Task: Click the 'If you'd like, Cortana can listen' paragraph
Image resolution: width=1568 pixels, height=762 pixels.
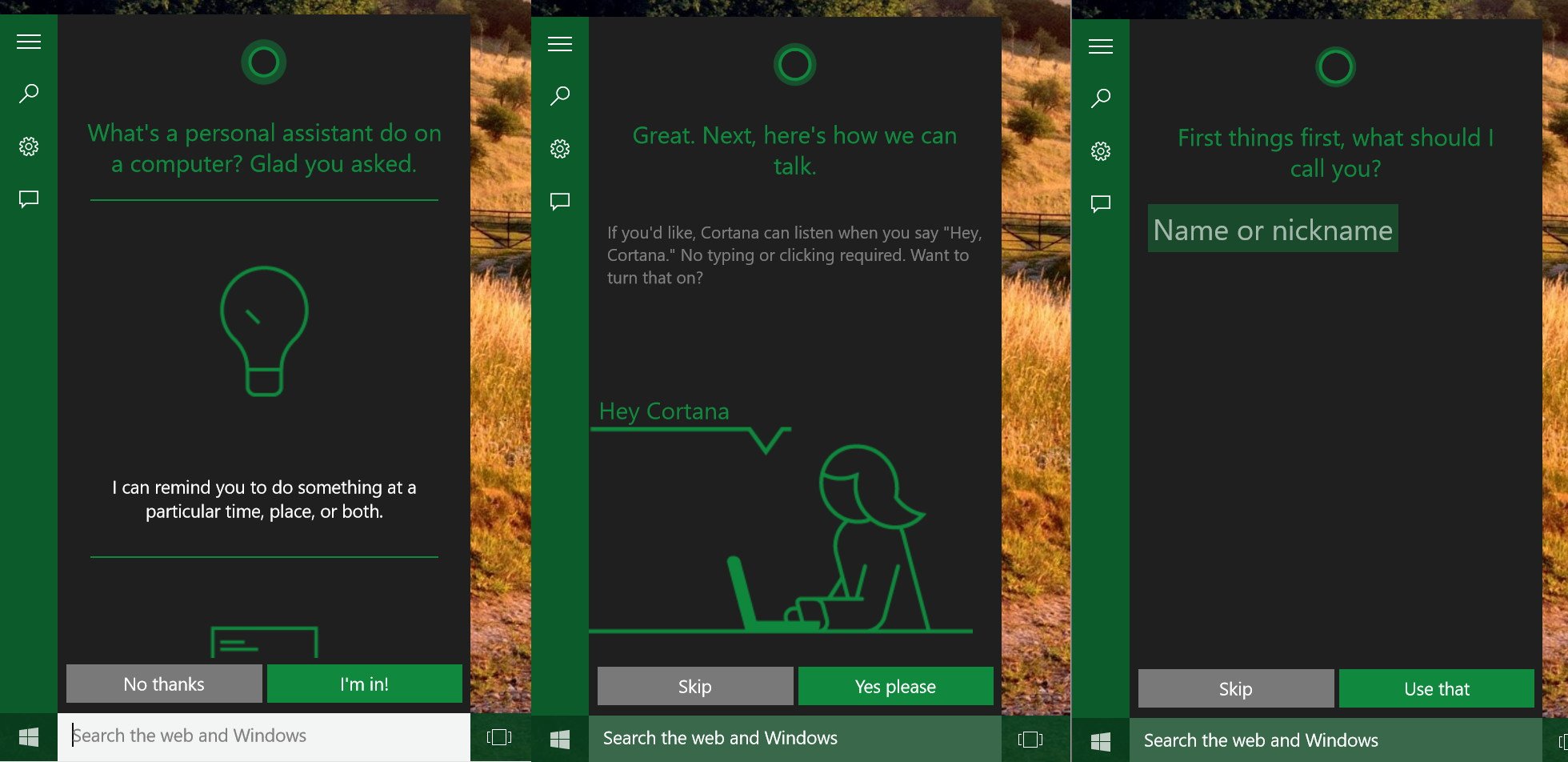Action: pyautogui.click(x=794, y=255)
